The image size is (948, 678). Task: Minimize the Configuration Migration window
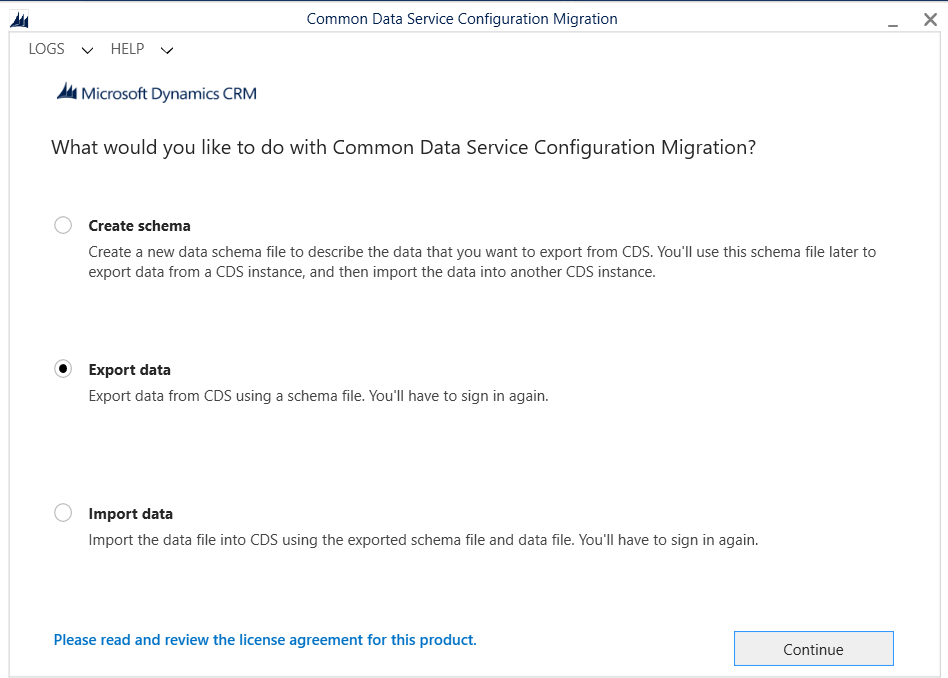point(893,20)
